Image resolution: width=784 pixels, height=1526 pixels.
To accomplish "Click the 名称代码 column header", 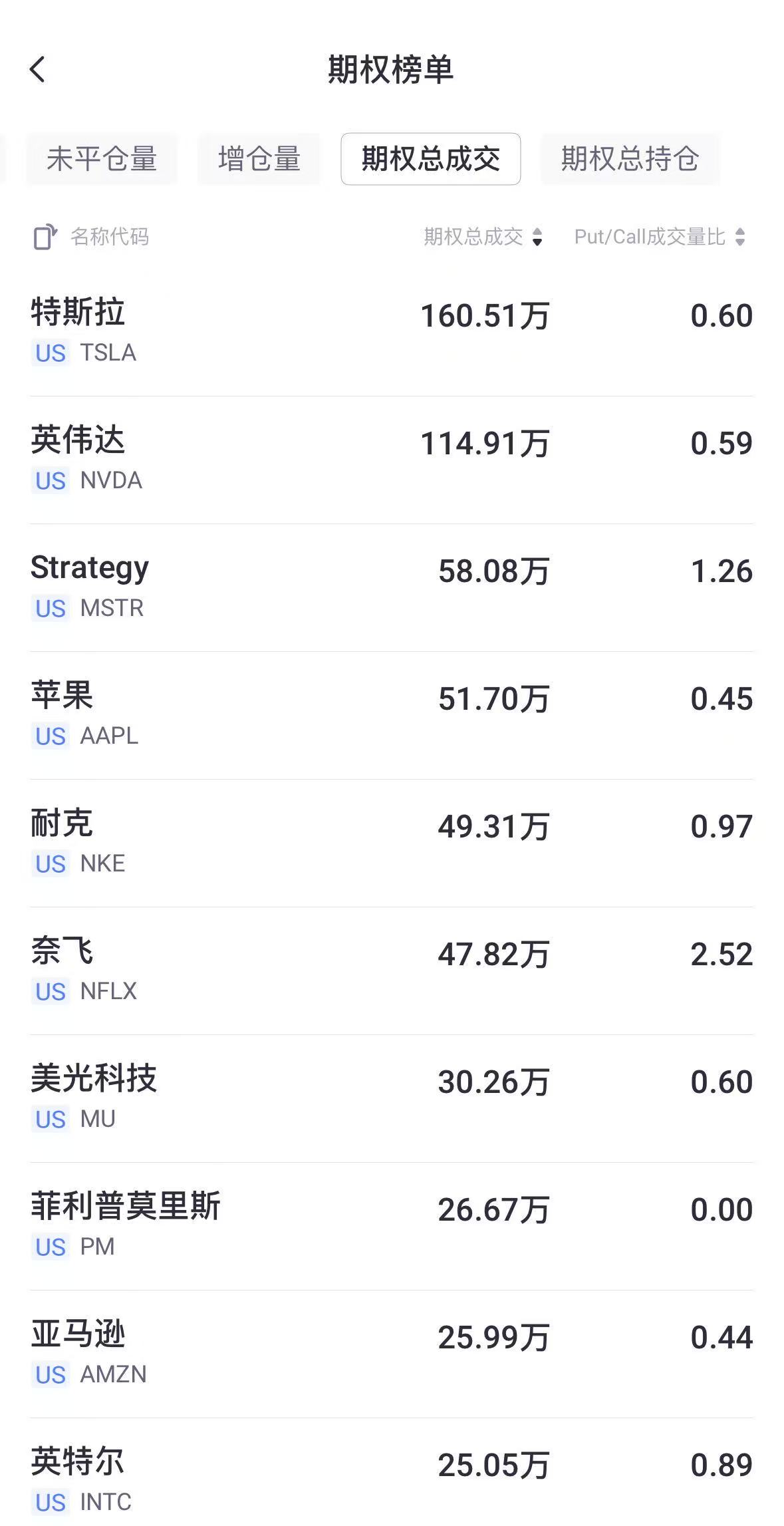I will point(110,237).
